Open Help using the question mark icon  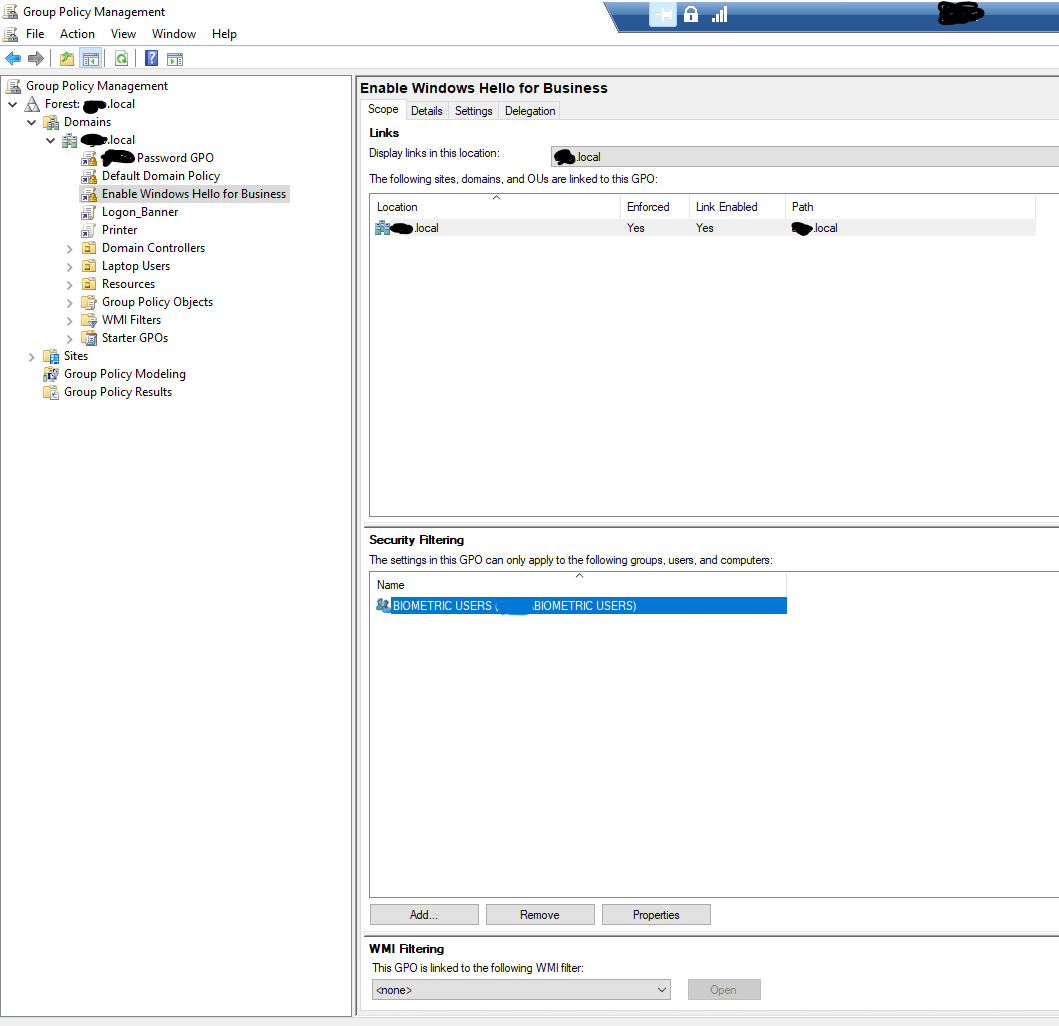tap(151, 59)
